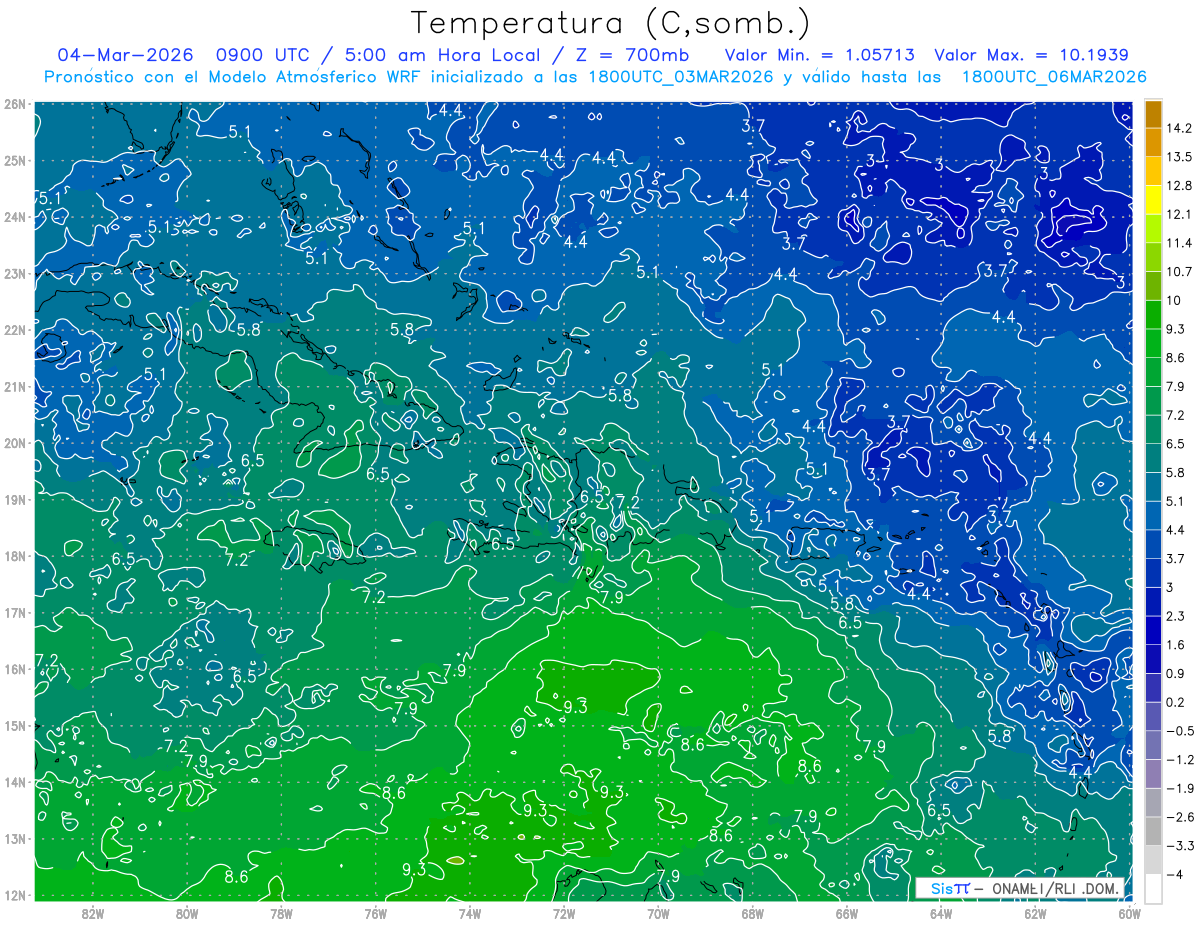Click the "-2.6" label on the color scale

pyautogui.click(x=1179, y=817)
